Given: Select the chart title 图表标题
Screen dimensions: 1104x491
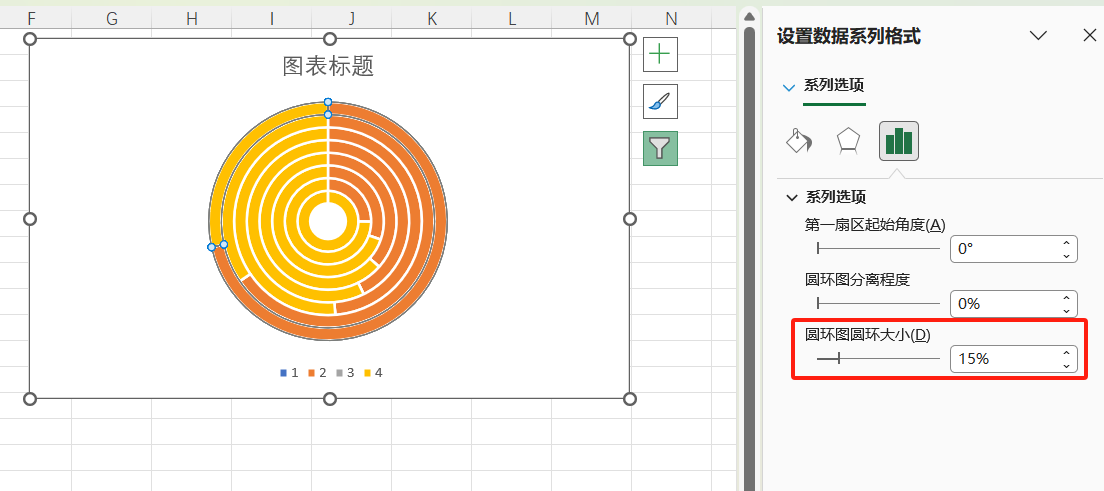Looking at the screenshot, I should pos(328,66).
